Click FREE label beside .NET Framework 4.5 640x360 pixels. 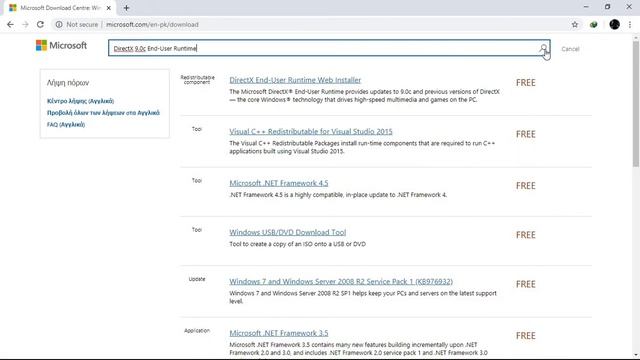[x=526, y=186]
